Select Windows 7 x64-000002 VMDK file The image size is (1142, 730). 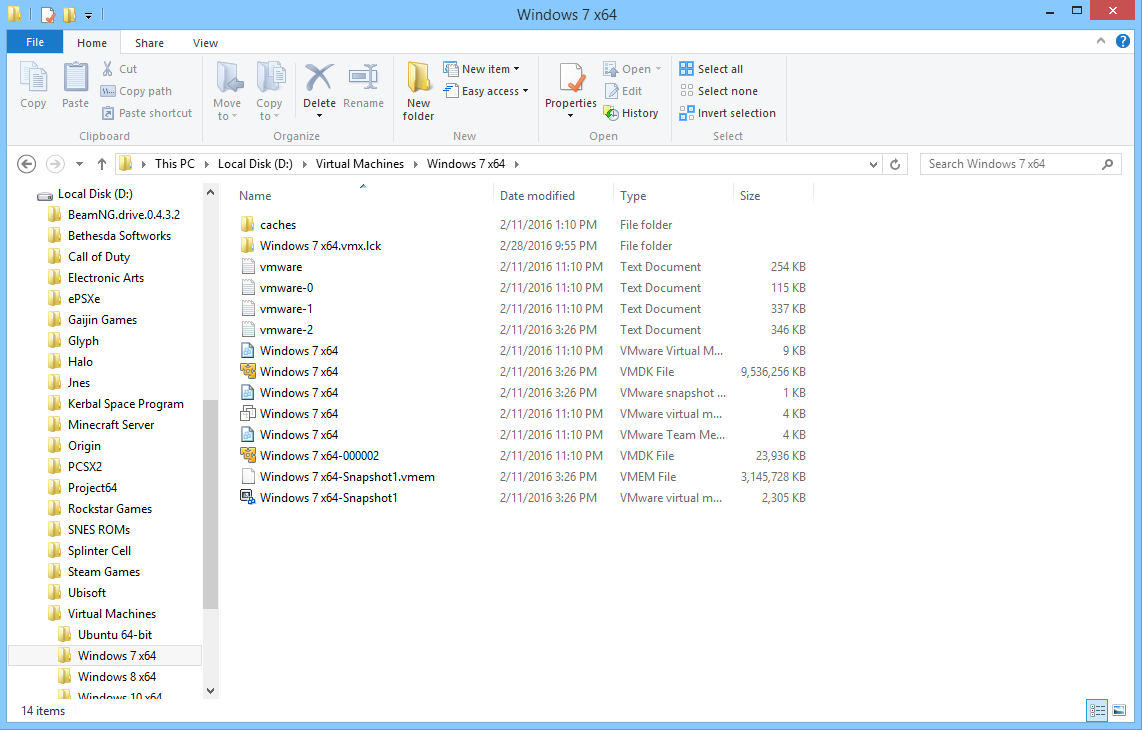[x=522, y=455]
